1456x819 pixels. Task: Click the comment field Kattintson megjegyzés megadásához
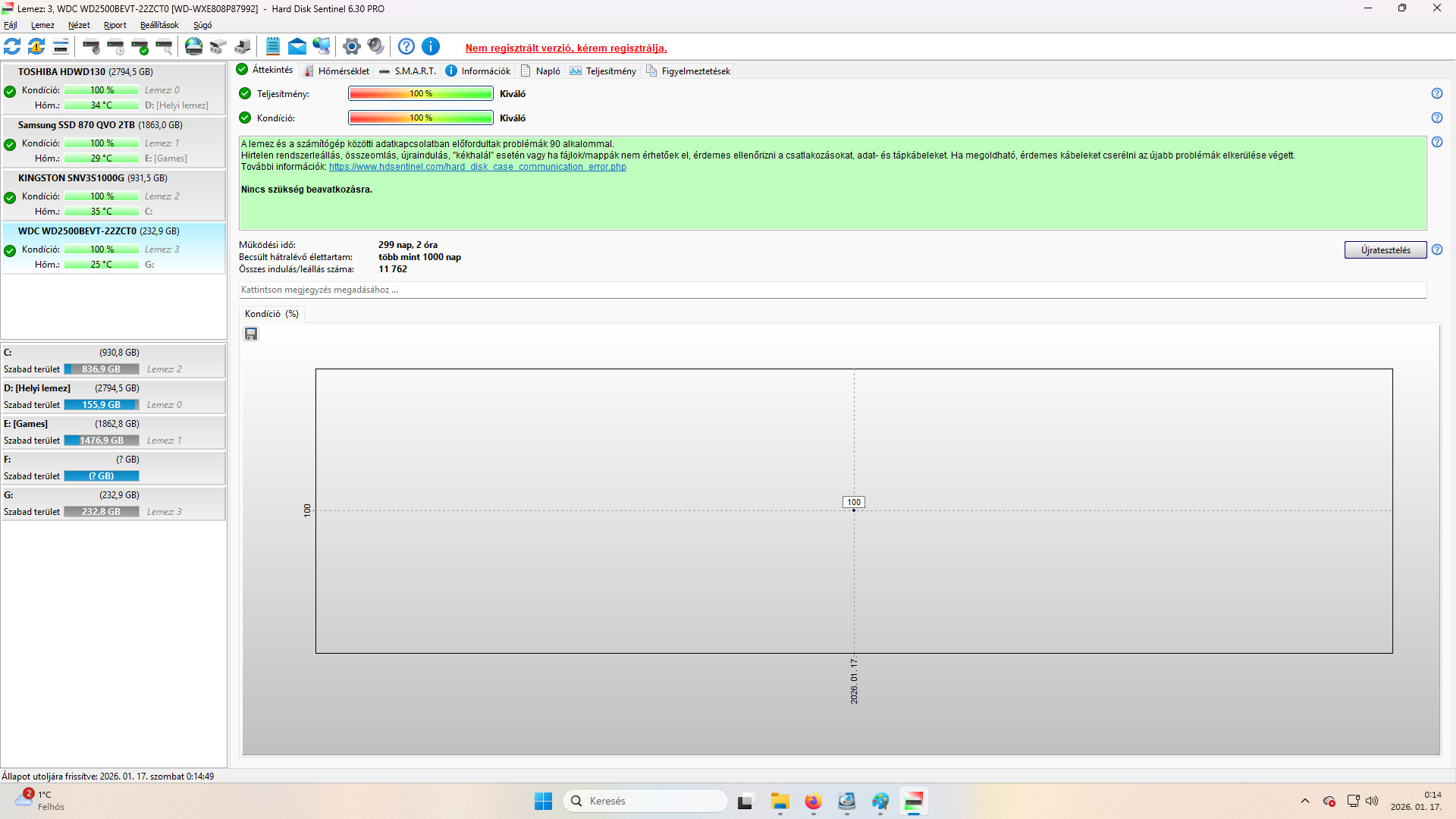tap(832, 290)
